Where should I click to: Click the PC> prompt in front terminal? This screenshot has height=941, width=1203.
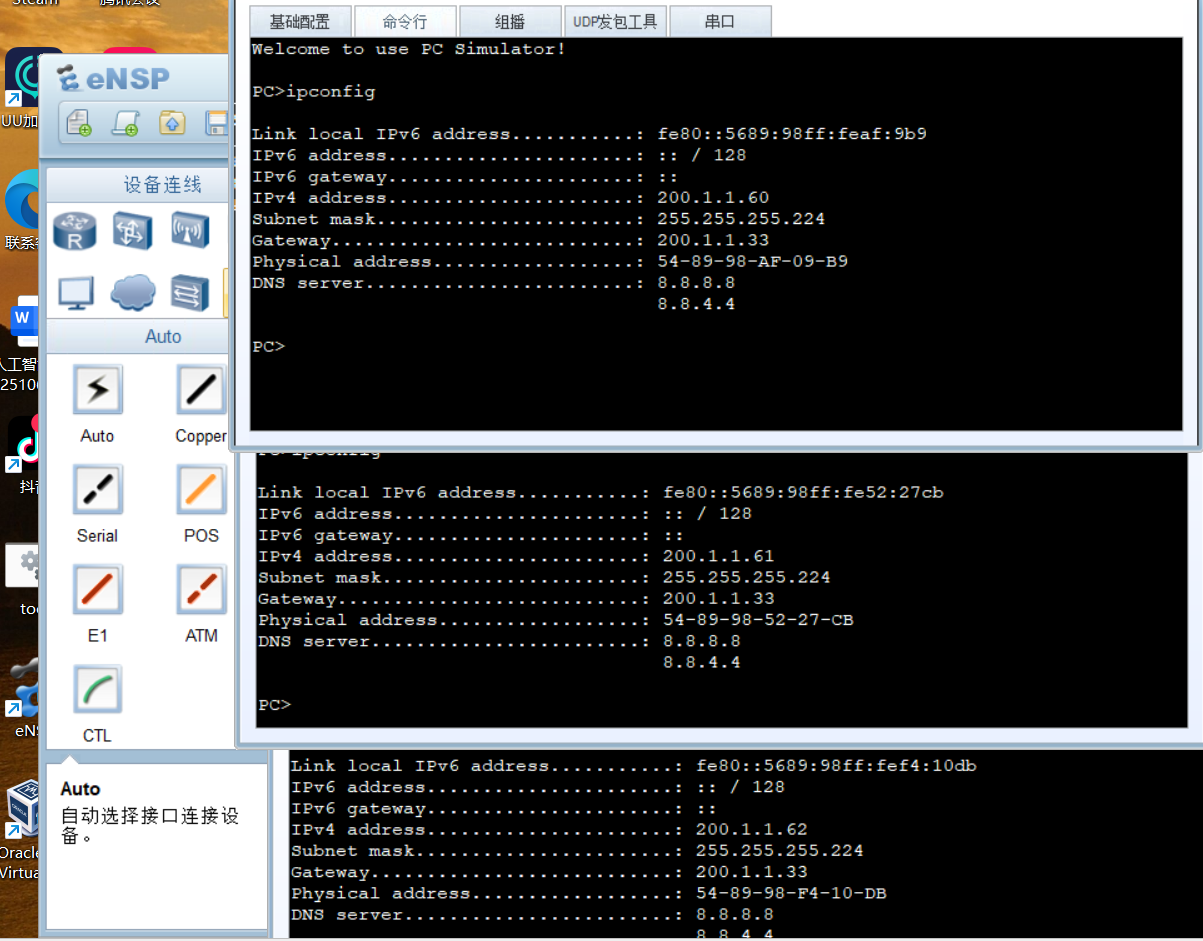268,347
